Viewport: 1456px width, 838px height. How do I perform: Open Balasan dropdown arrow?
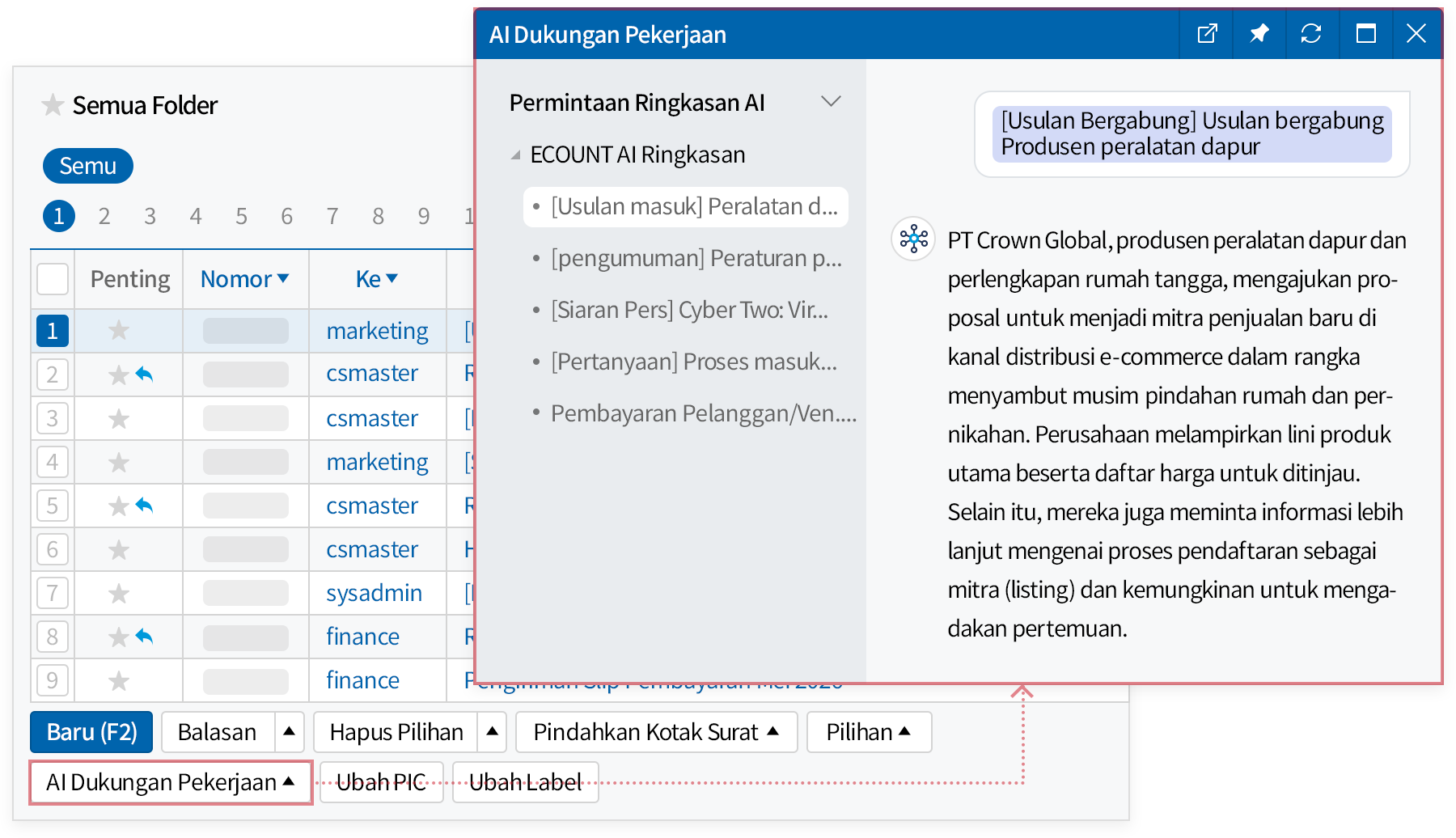[x=289, y=731]
